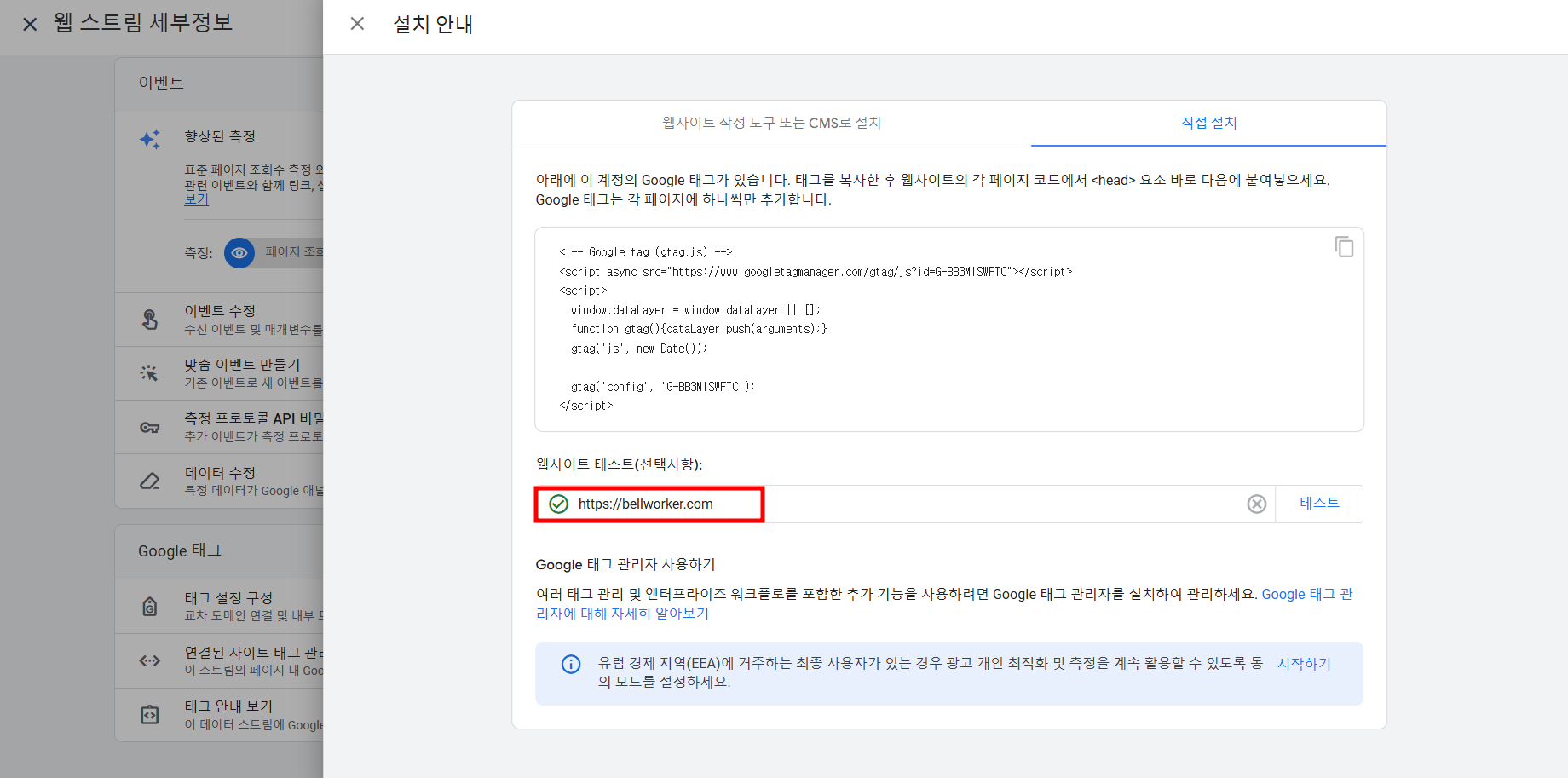
Task: Click the 태그 설정 구성 tag icon
Action: pos(150,606)
